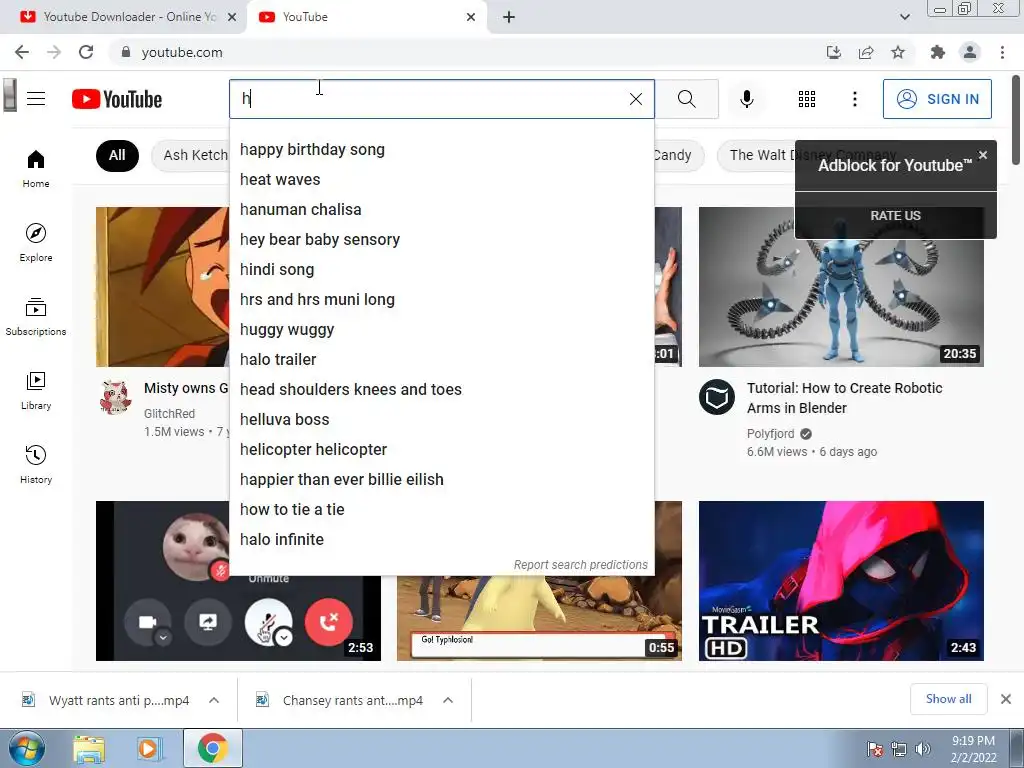
Task: Click Report search predictions link
Action: coord(581,565)
